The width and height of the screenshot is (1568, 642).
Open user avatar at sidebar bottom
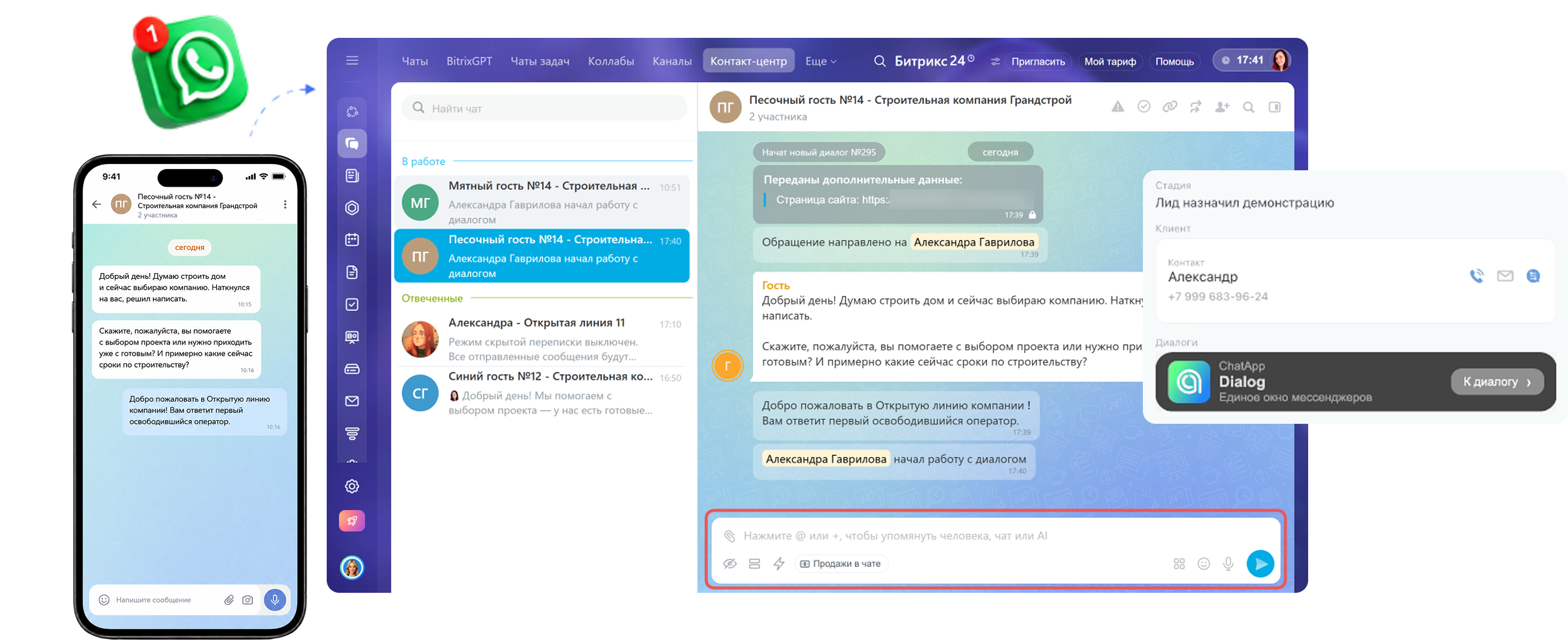tap(352, 568)
